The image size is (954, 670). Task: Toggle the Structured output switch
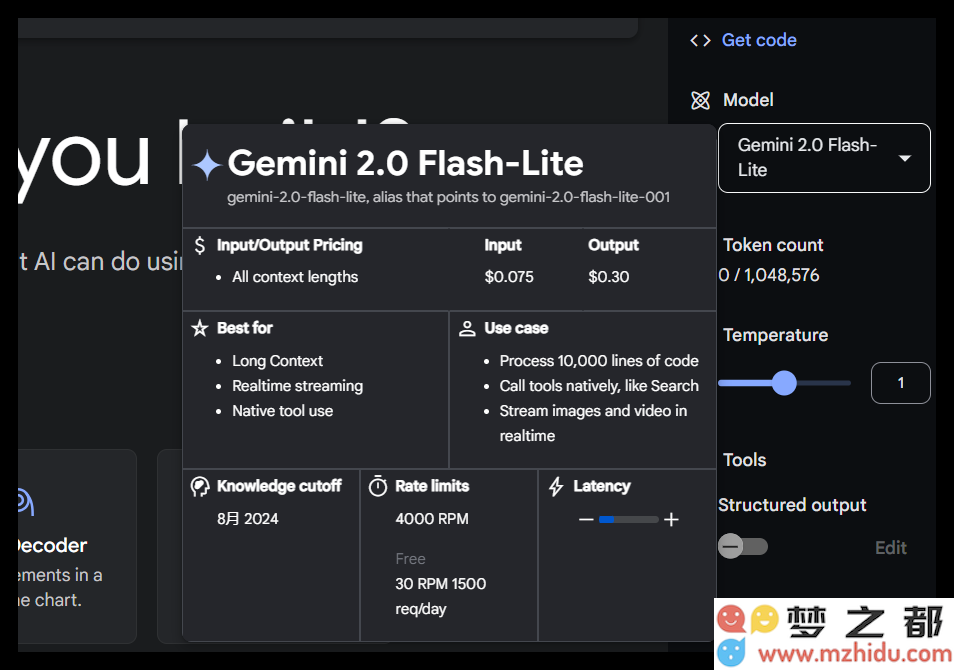tap(742, 546)
